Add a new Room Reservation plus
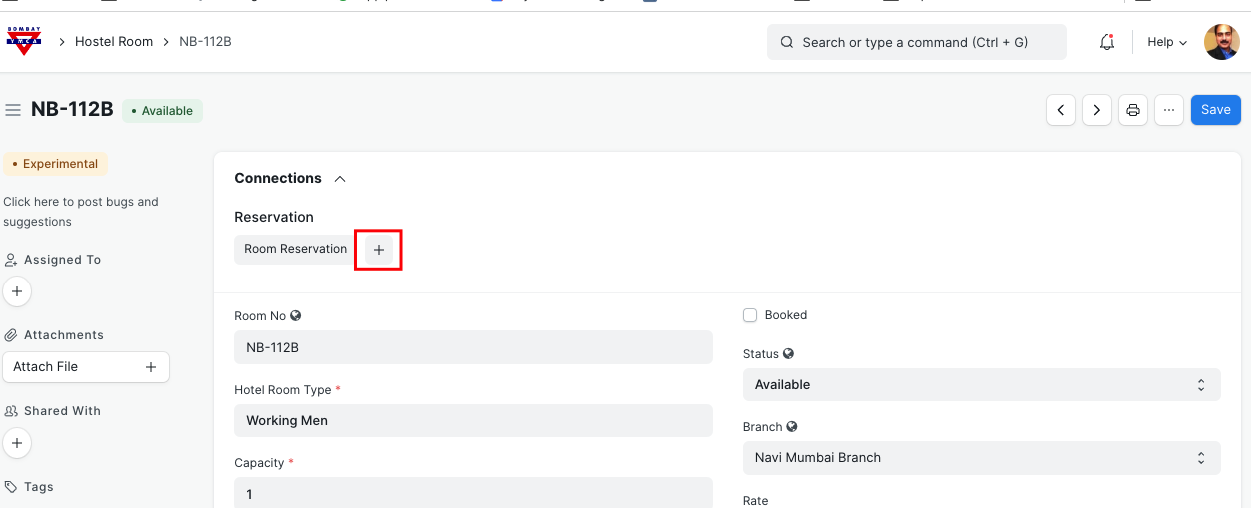The width and height of the screenshot is (1251, 508). [x=379, y=250]
